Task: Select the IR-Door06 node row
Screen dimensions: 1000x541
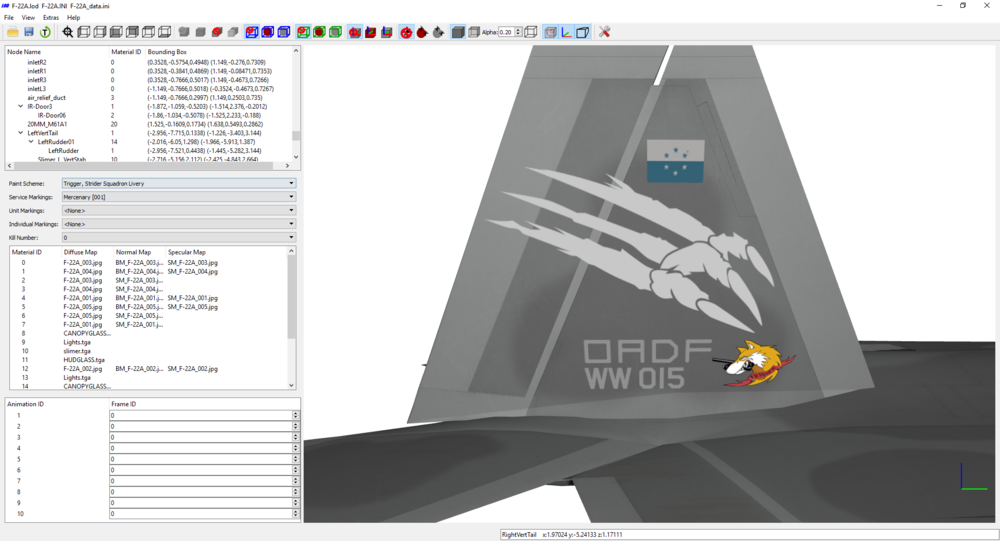Action: point(149,115)
